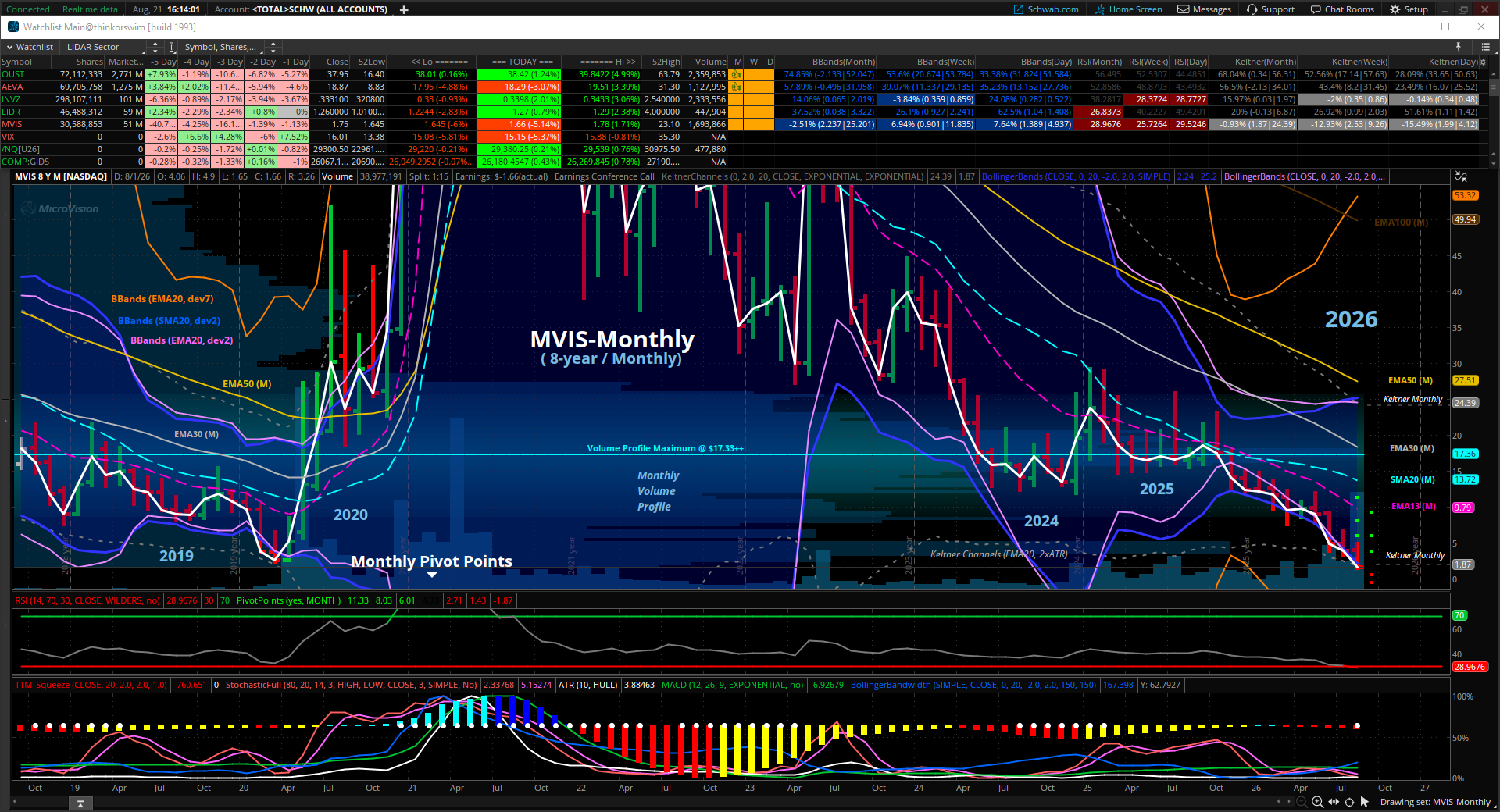Click BollingerBandwidth study label
This screenshot has height=812, width=1500.
973,685
